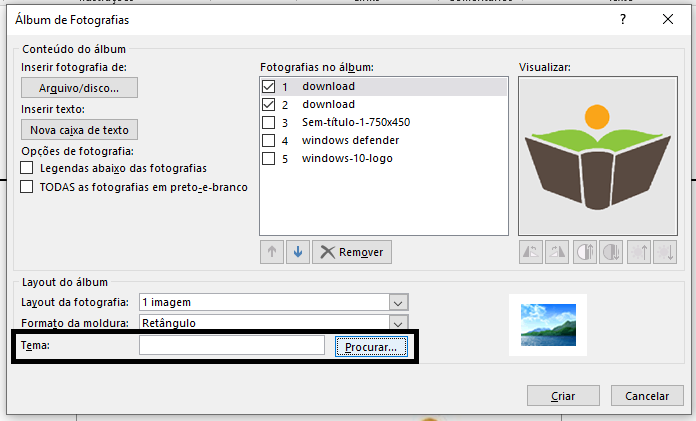Rotate picture left with rotate-left icon
This screenshot has width=696, height=421.
click(531, 252)
